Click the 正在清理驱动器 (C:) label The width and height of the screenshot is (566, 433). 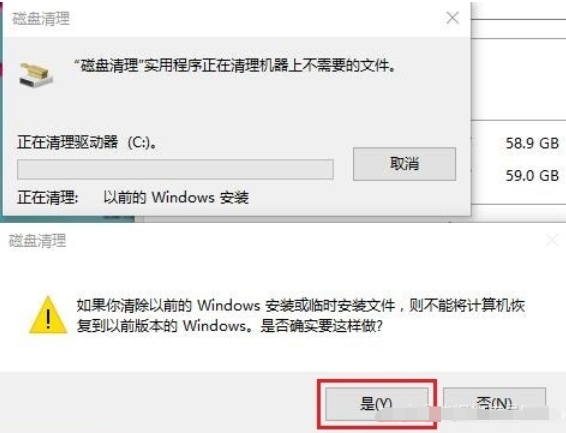click(x=87, y=142)
